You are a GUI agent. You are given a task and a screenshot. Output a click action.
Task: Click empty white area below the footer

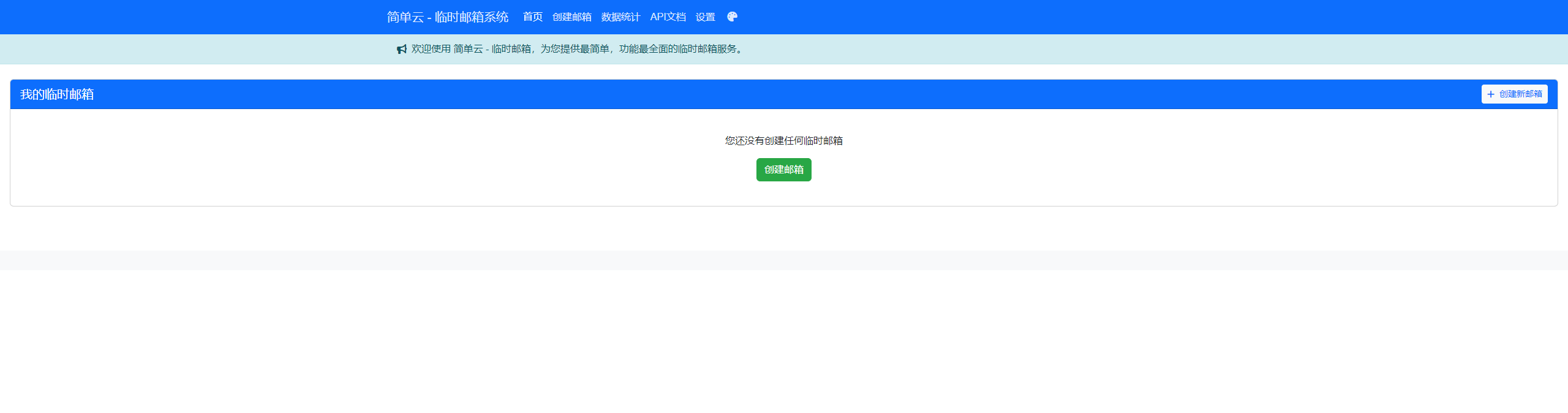click(784, 343)
